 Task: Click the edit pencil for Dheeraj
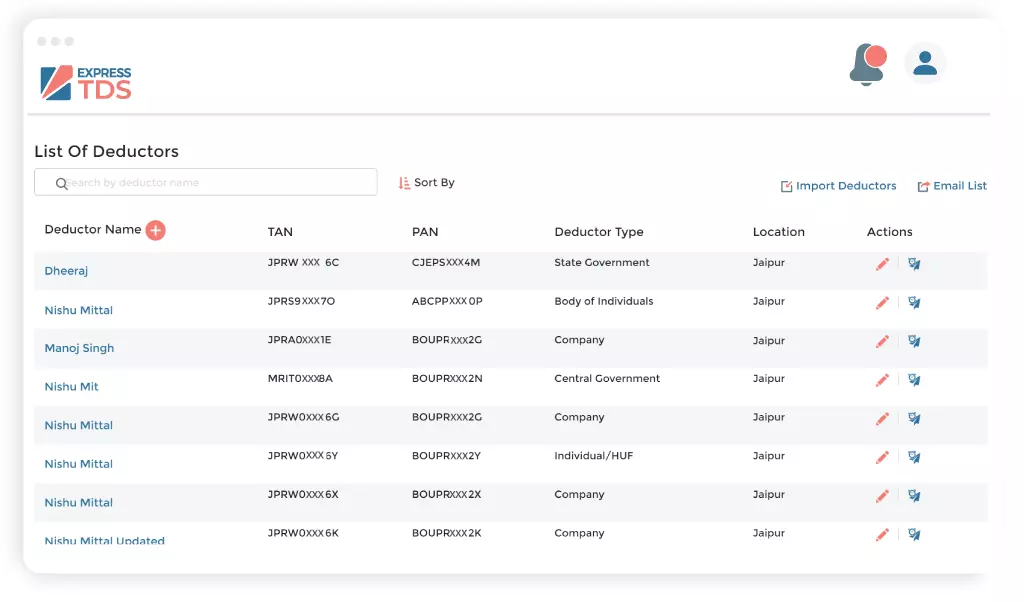(x=882, y=264)
